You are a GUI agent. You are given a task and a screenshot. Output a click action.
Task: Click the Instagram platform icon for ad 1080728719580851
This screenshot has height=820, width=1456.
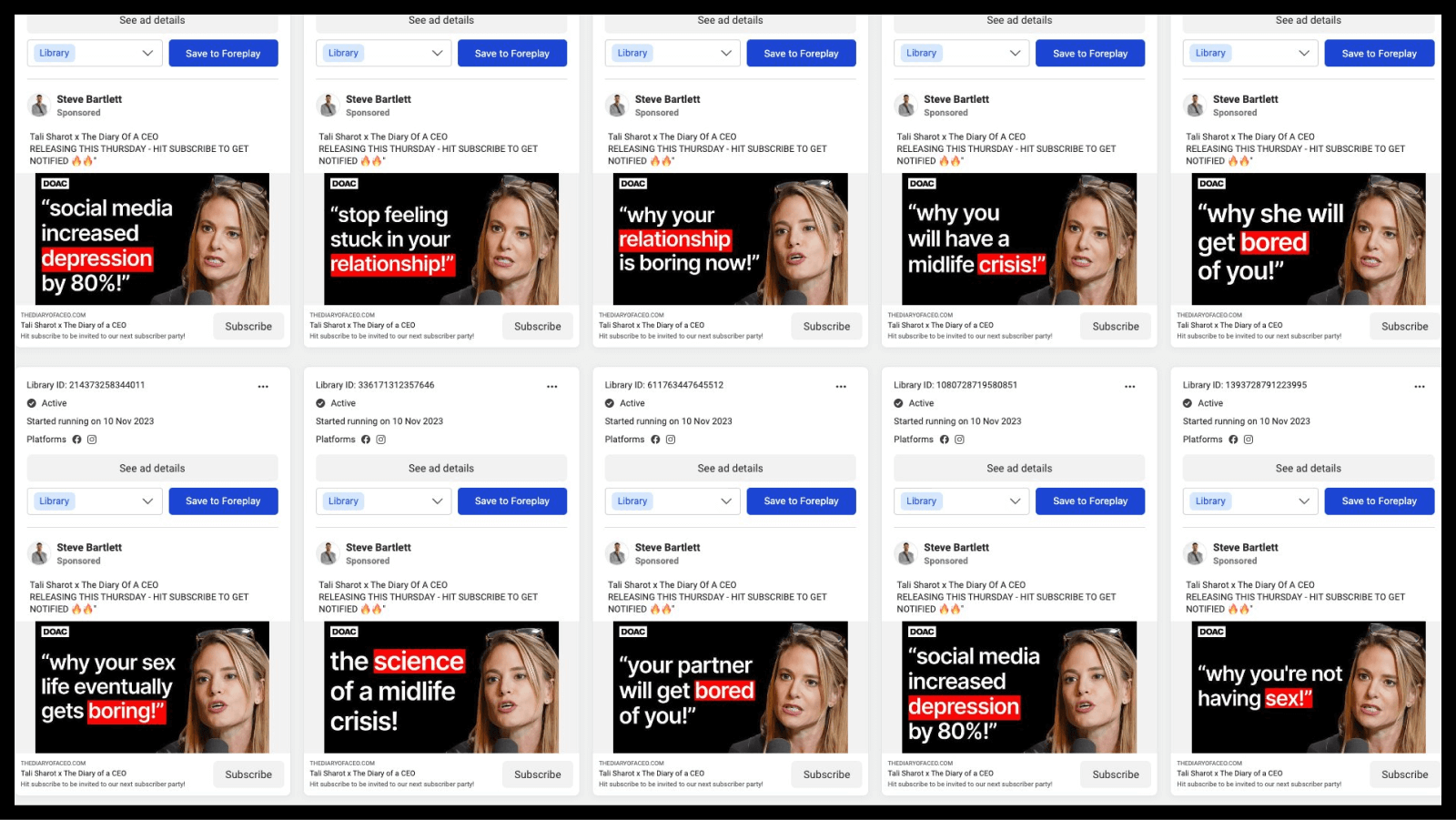pyautogui.click(x=959, y=440)
